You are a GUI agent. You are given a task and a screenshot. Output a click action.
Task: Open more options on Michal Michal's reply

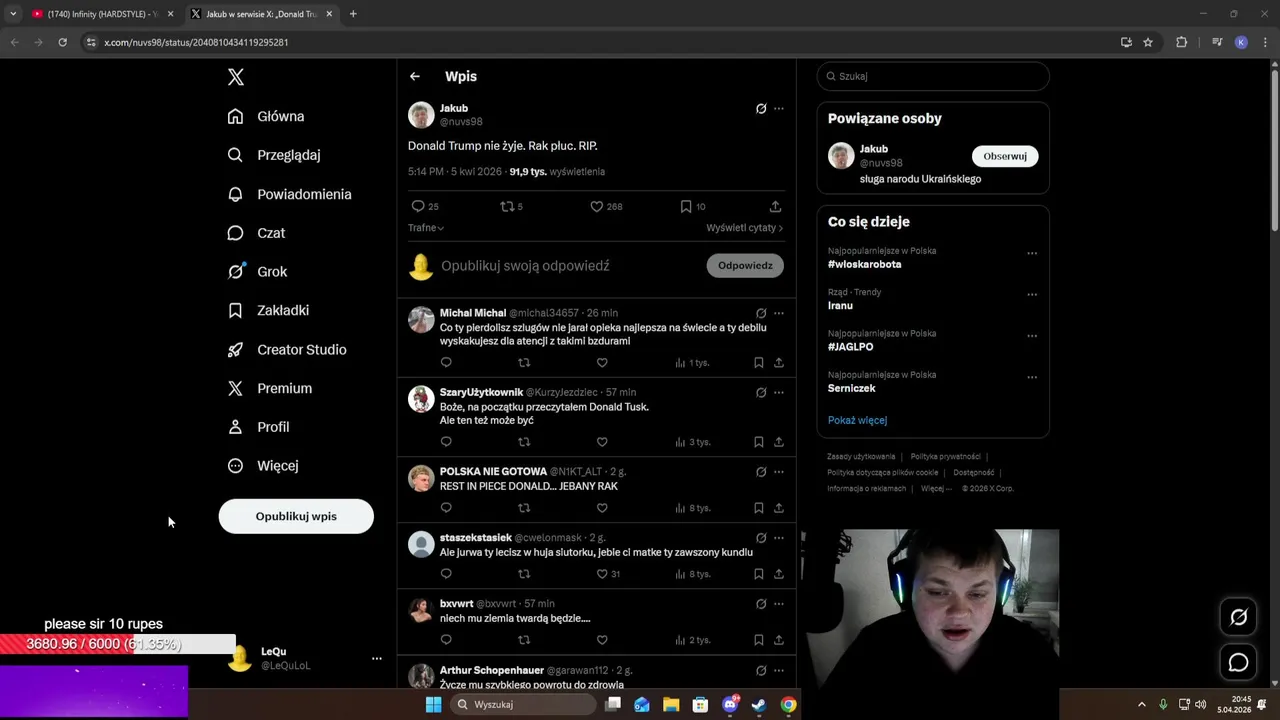coord(779,313)
